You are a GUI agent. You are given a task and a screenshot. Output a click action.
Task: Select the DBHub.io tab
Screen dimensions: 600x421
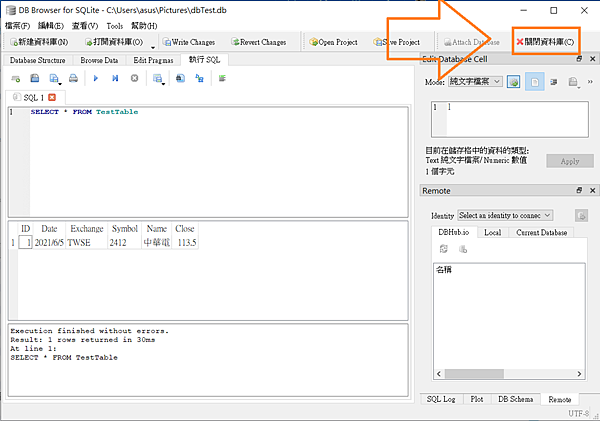454,232
